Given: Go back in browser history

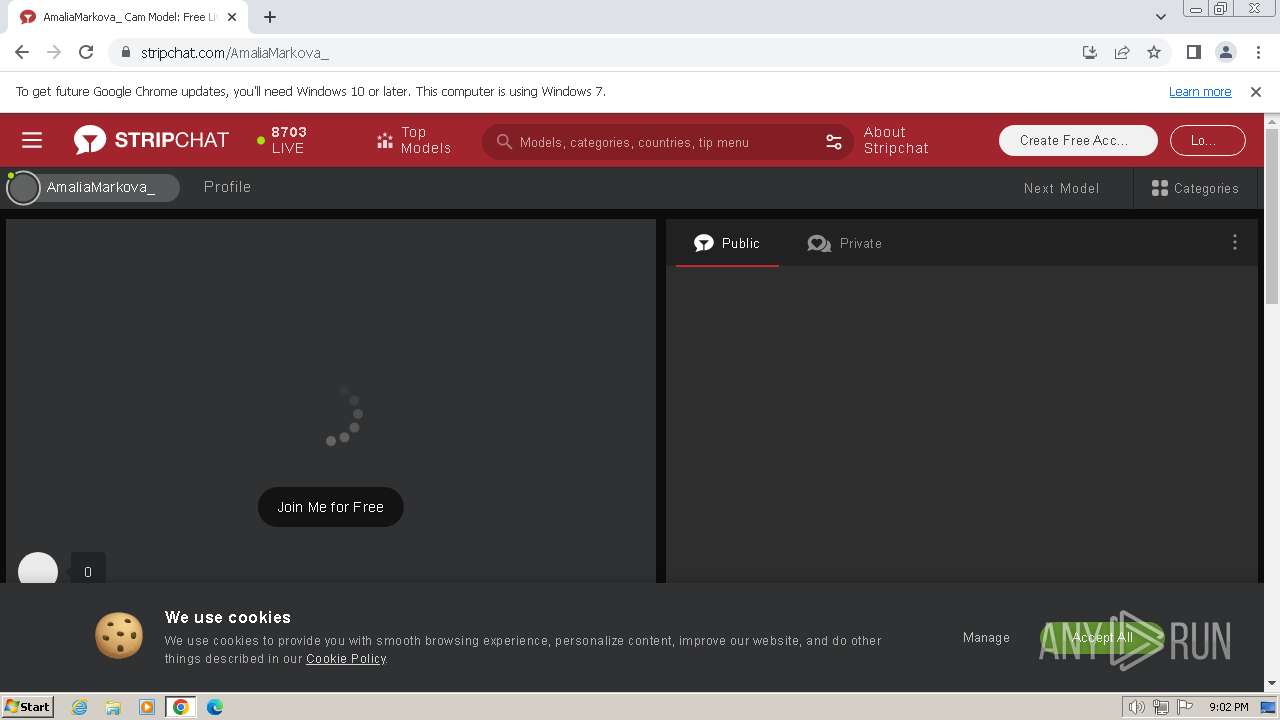Looking at the screenshot, I should 22,52.
